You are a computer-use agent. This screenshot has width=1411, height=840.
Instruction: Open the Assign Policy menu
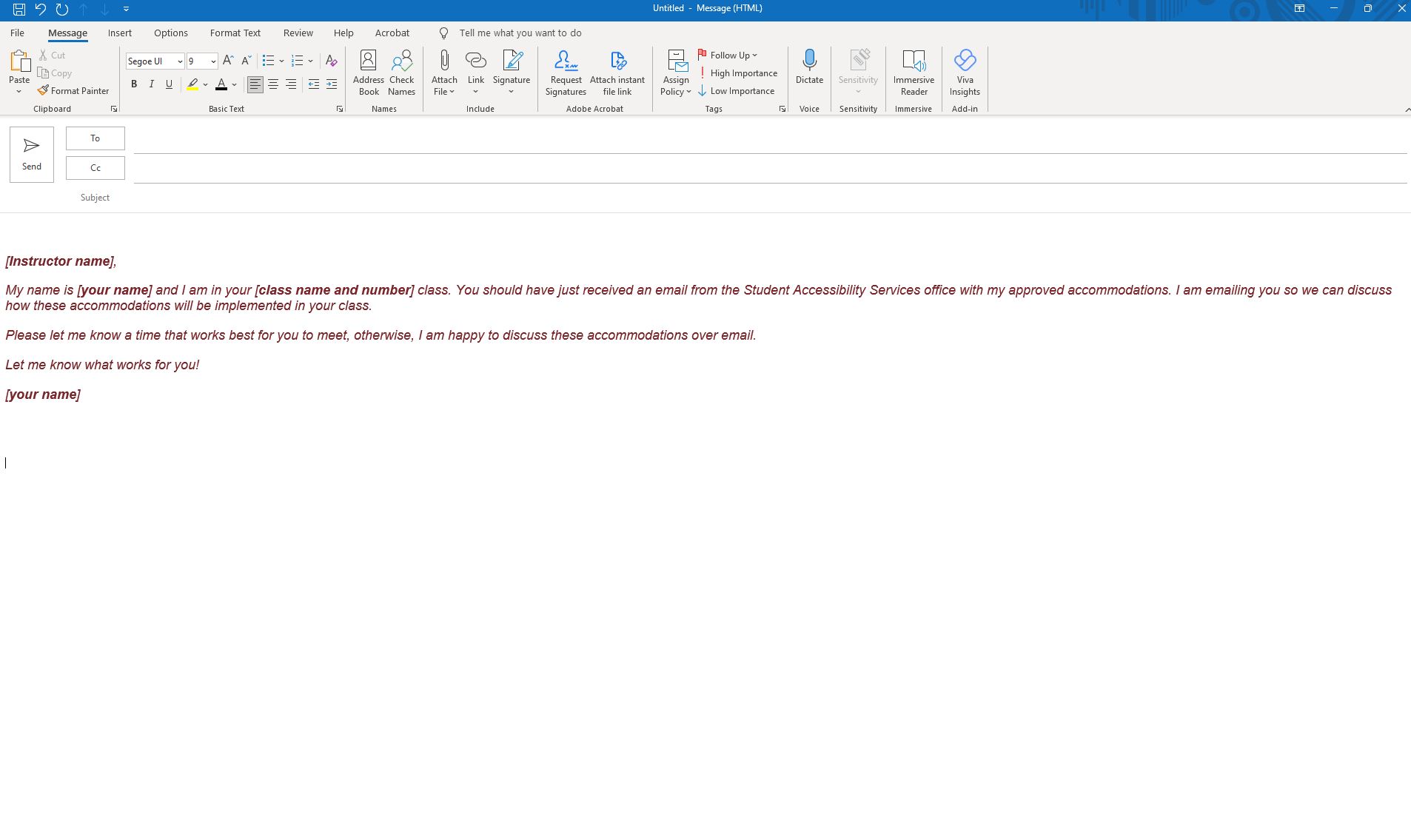click(x=676, y=73)
